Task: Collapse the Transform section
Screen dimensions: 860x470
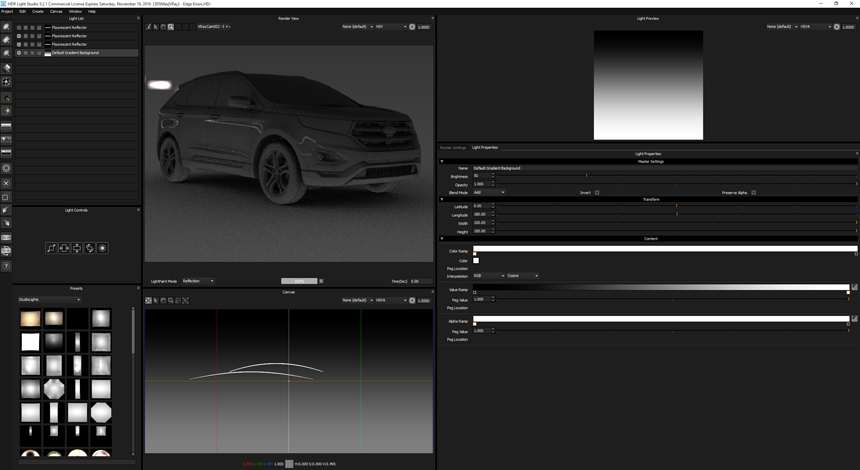Action: point(442,200)
